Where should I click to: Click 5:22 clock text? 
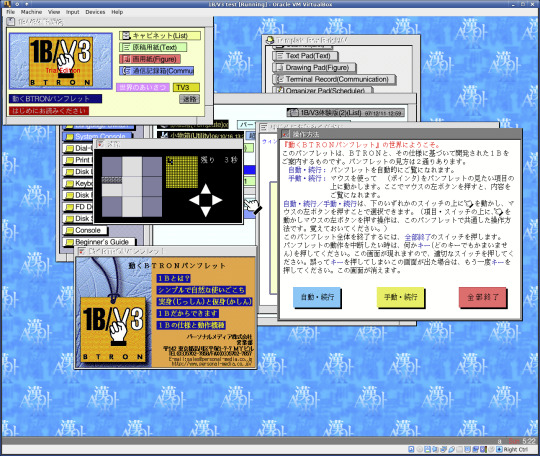[528, 441]
